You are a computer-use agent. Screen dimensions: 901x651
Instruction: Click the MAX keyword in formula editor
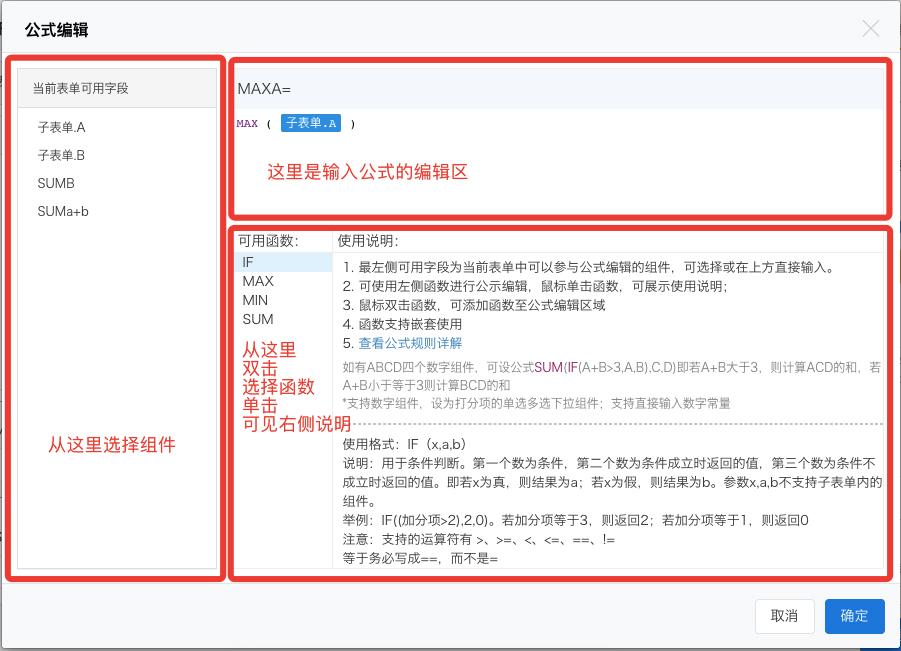(x=247, y=124)
